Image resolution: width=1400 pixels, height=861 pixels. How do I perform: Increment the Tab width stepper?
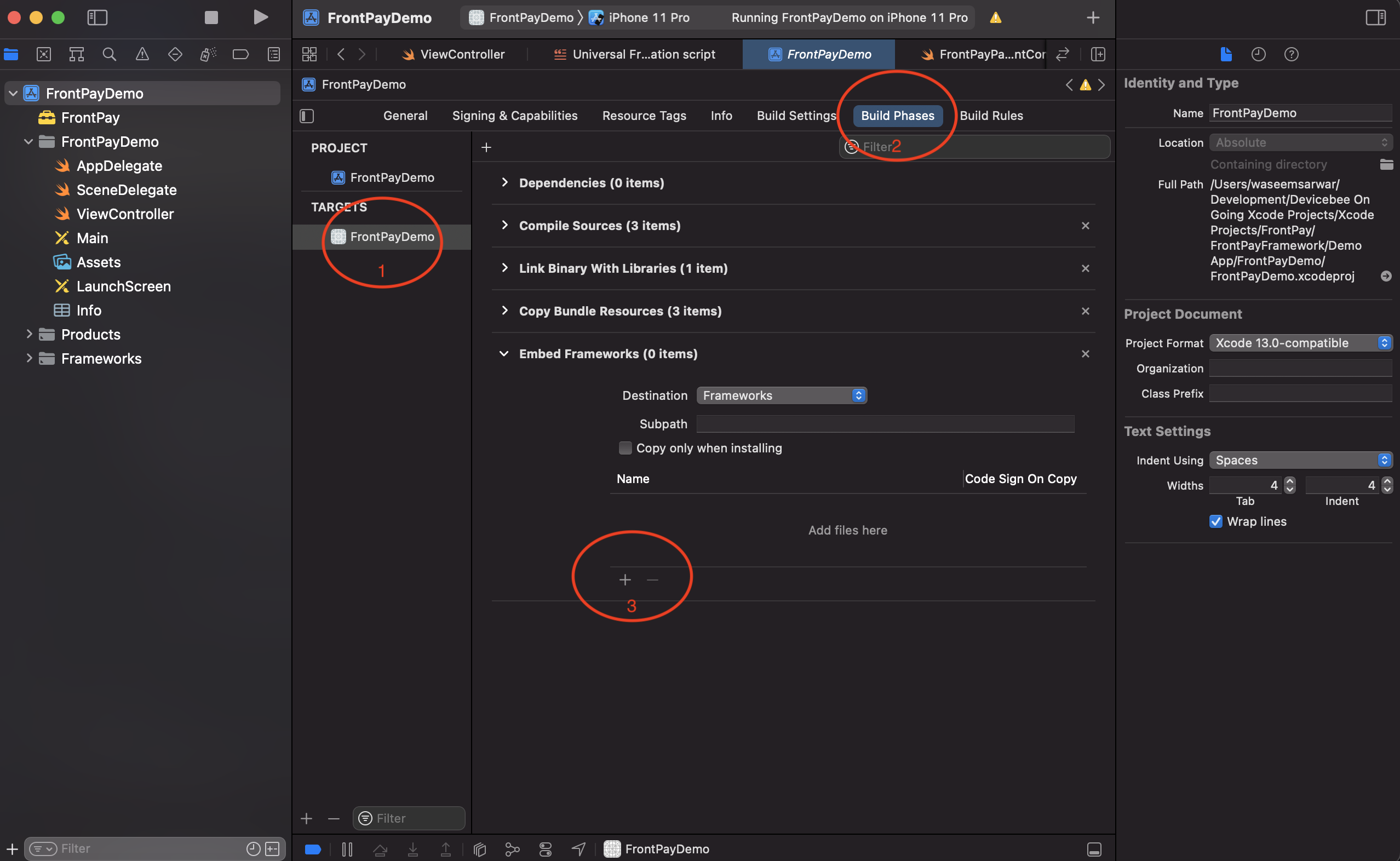point(1290,482)
